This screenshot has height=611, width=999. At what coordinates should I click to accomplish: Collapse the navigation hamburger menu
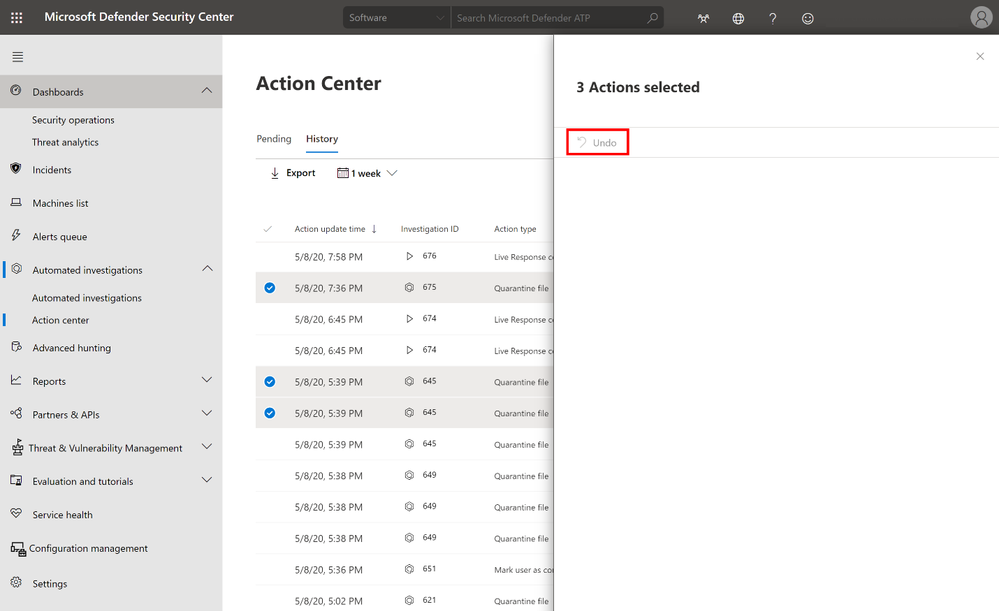coord(18,57)
